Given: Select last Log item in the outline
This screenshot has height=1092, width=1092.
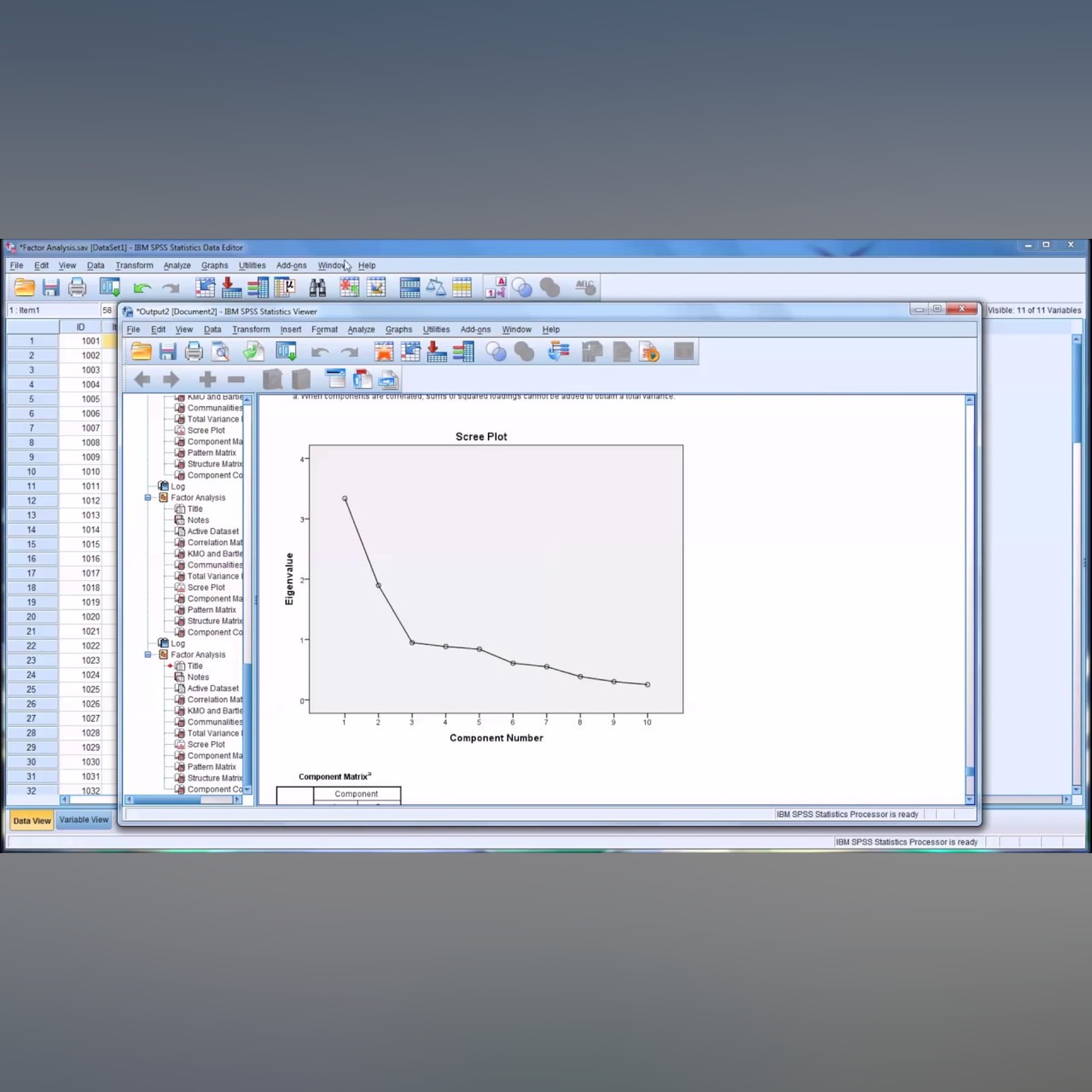Looking at the screenshot, I should (178, 643).
